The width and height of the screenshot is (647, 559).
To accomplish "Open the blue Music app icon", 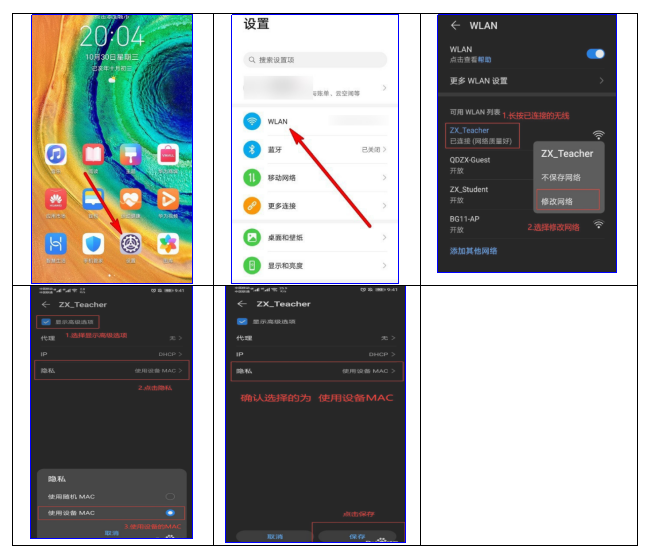I will [57, 155].
